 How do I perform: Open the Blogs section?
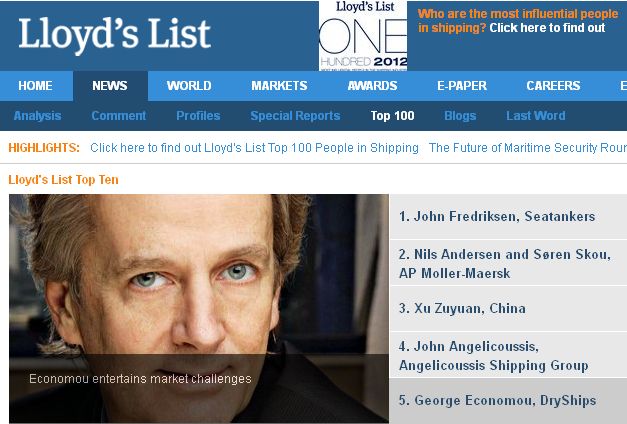[x=460, y=116]
